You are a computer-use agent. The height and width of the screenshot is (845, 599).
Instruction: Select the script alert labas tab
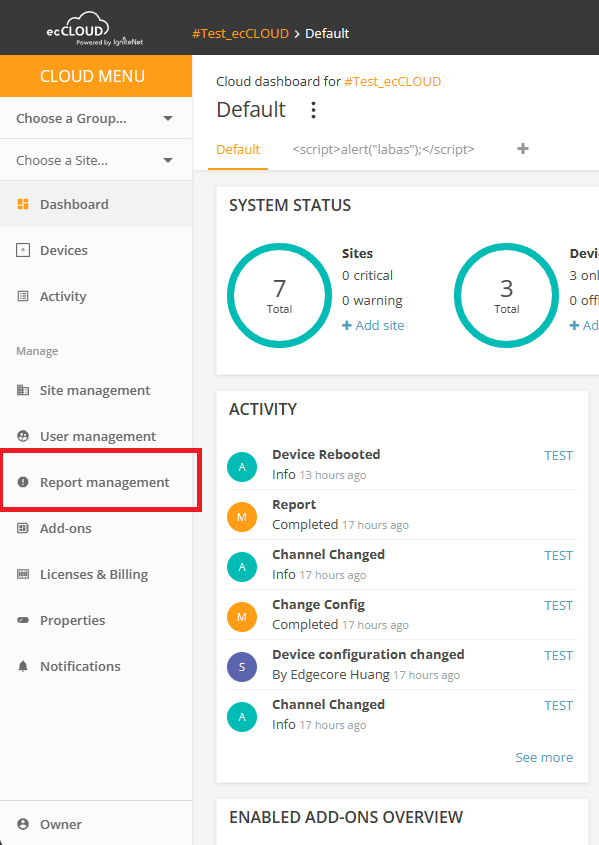coord(385,149)
